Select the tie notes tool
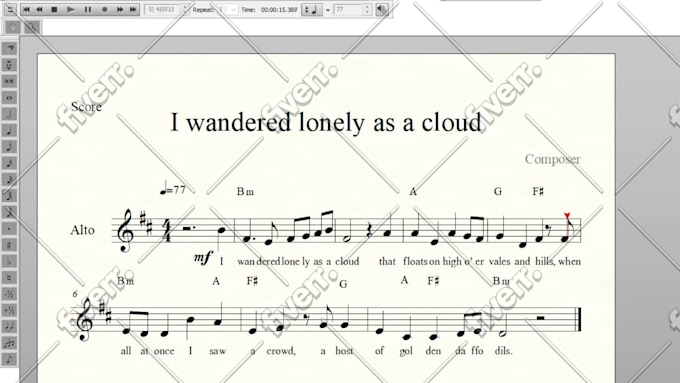This screenshot has width=680, height=383. 10,327
